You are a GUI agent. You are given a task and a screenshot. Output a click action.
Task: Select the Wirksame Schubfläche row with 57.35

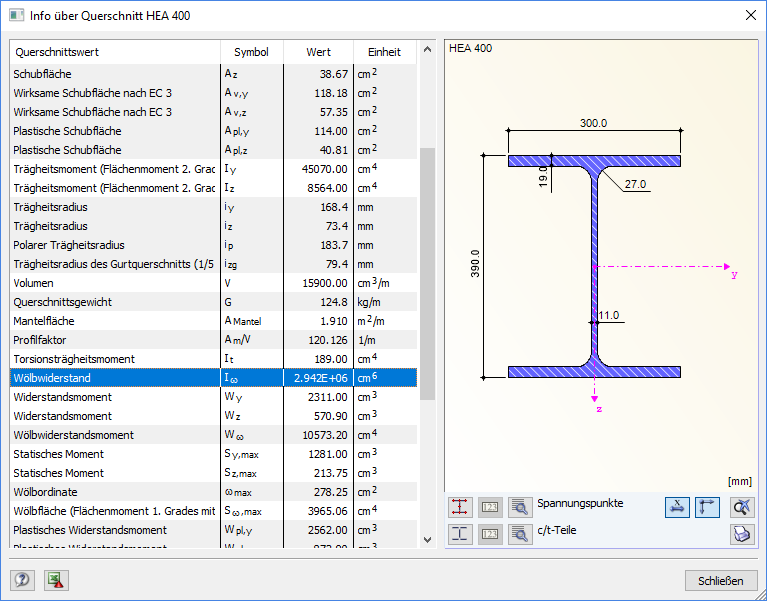(x=213, y=112)
